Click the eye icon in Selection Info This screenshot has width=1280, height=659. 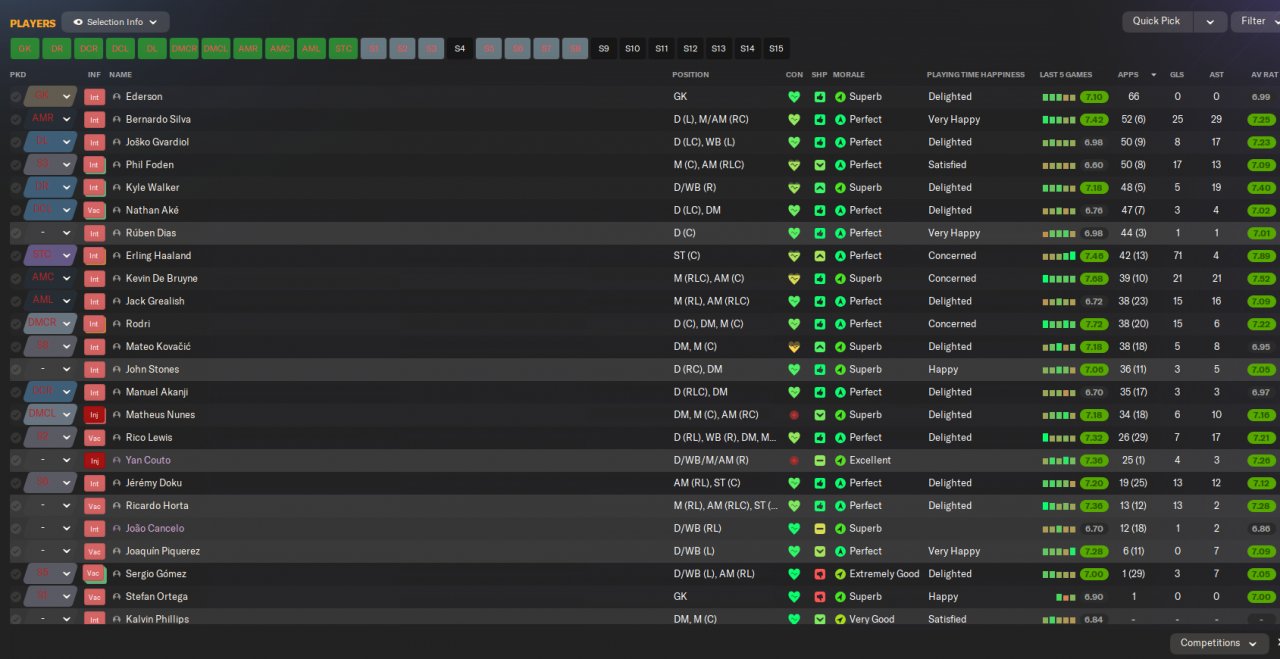click(x=76, y=22)
